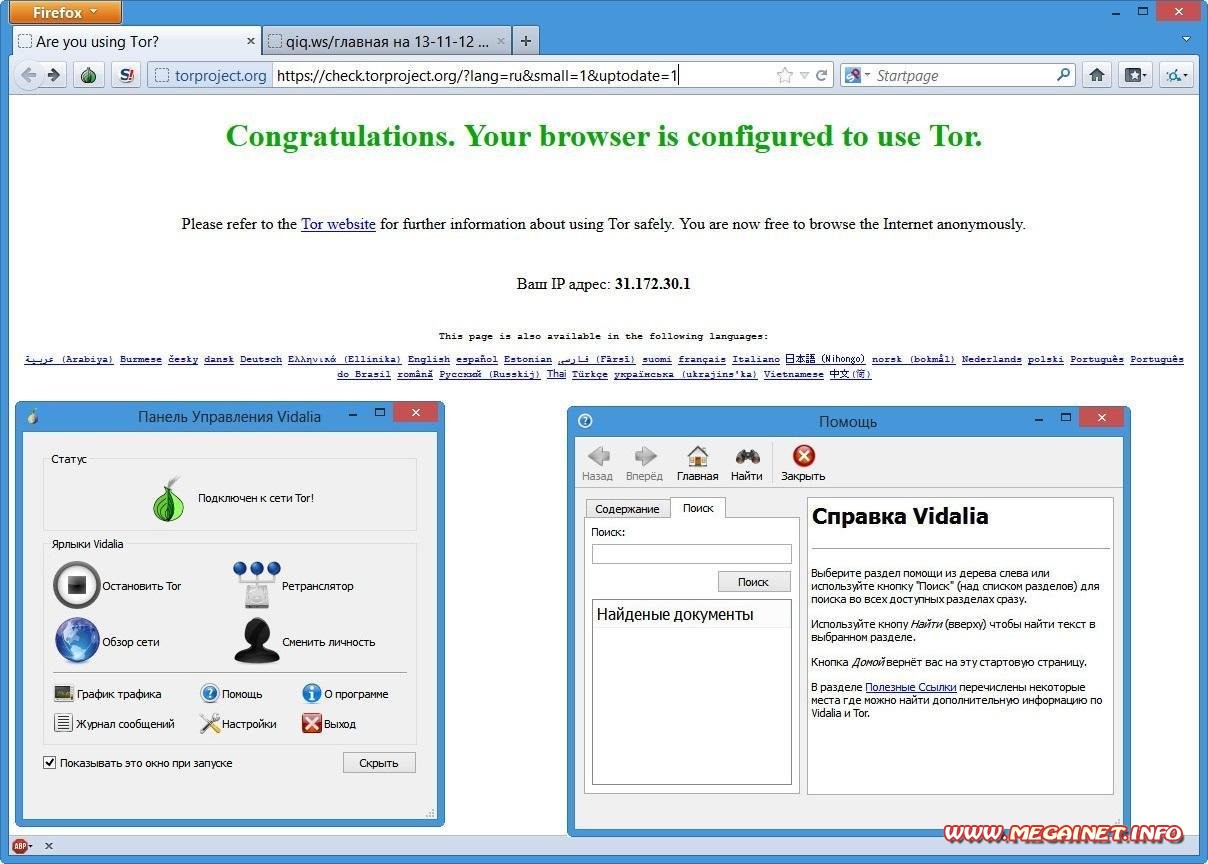The width and height of the screenshot is (1208, 864).
Task: Open the Firefox orange menu button
Action: click(65, 12)
